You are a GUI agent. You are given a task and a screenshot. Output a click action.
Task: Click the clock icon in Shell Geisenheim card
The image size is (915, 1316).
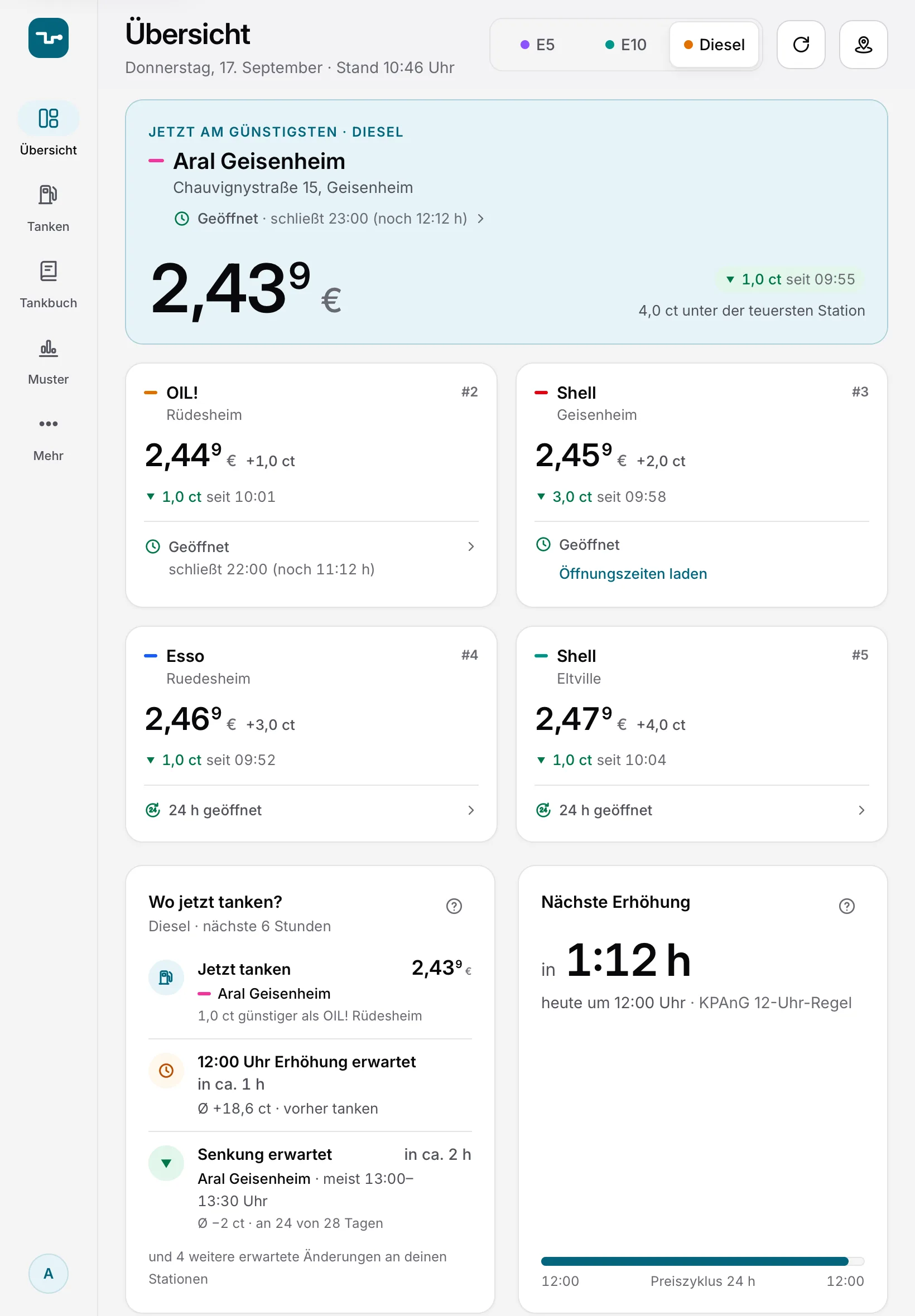point(543,544)
